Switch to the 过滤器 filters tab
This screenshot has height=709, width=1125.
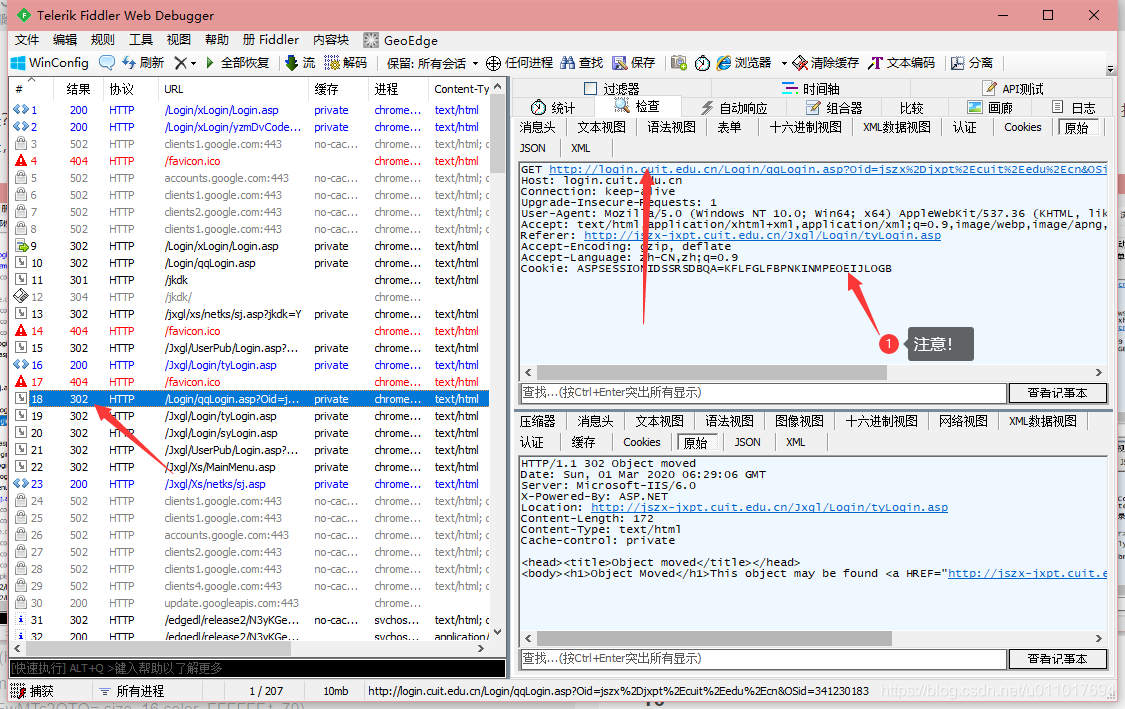coord(611,88)
